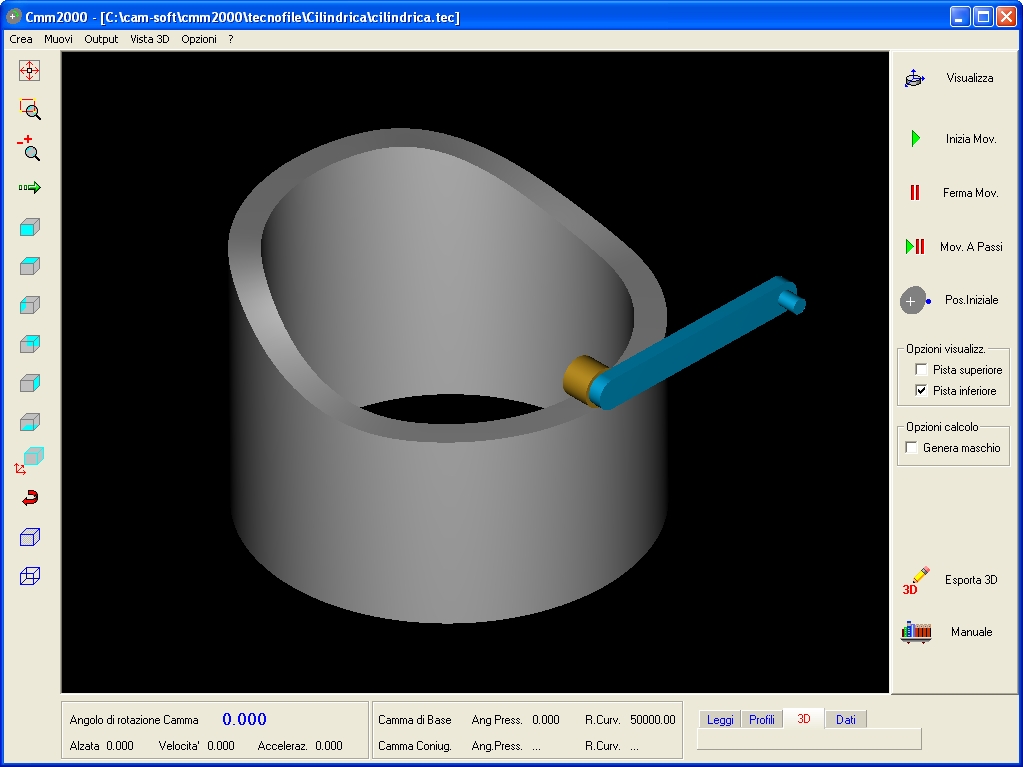Viewport: 1023px width, 767px height.
Task: Click the Manuale label
Action: coord(971,632)
